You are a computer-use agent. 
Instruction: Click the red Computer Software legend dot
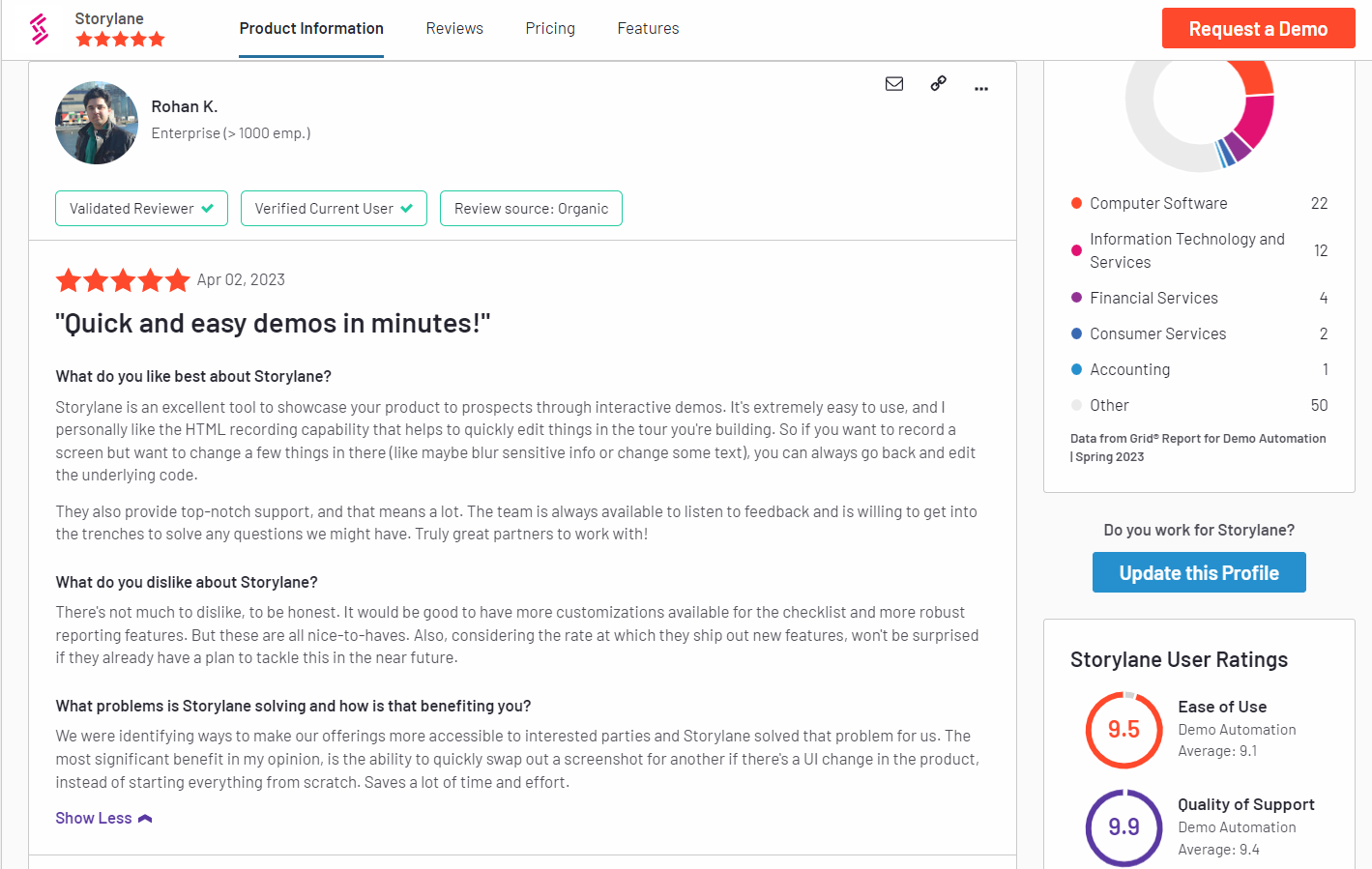pos(1076,203)
